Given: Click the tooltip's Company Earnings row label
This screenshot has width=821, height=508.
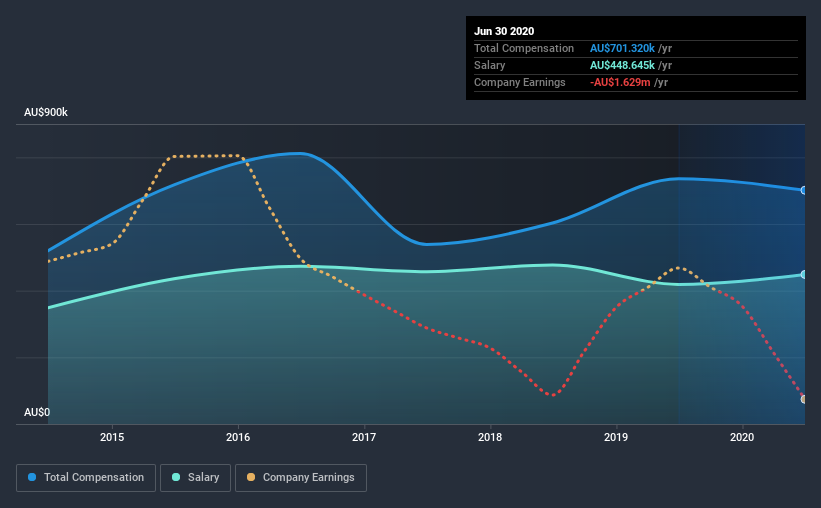Looking at the screenshot, I should tap(520, 82).
